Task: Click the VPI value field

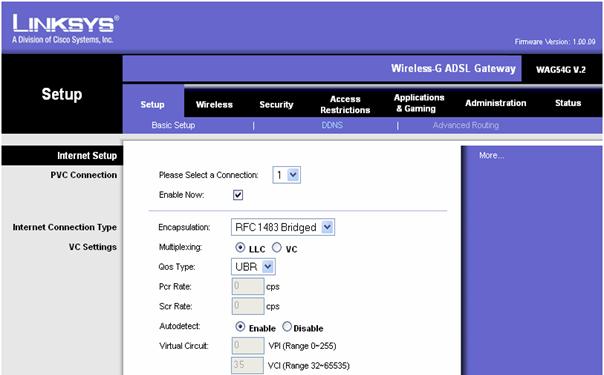Action: tap(248, 346)
